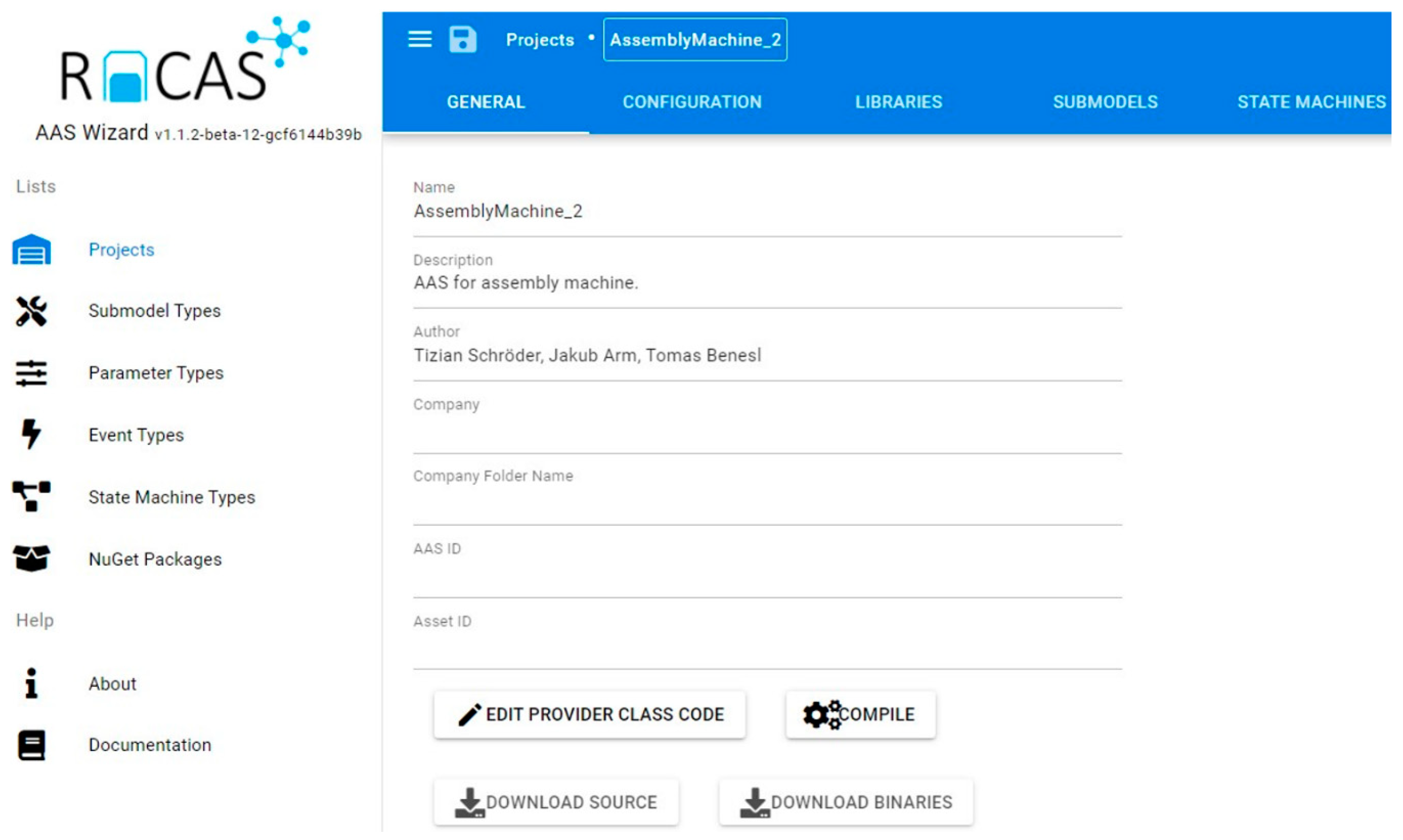The image size is (1403, 840).
Task: Open the Libraries tab
Action: click(898, 102)
